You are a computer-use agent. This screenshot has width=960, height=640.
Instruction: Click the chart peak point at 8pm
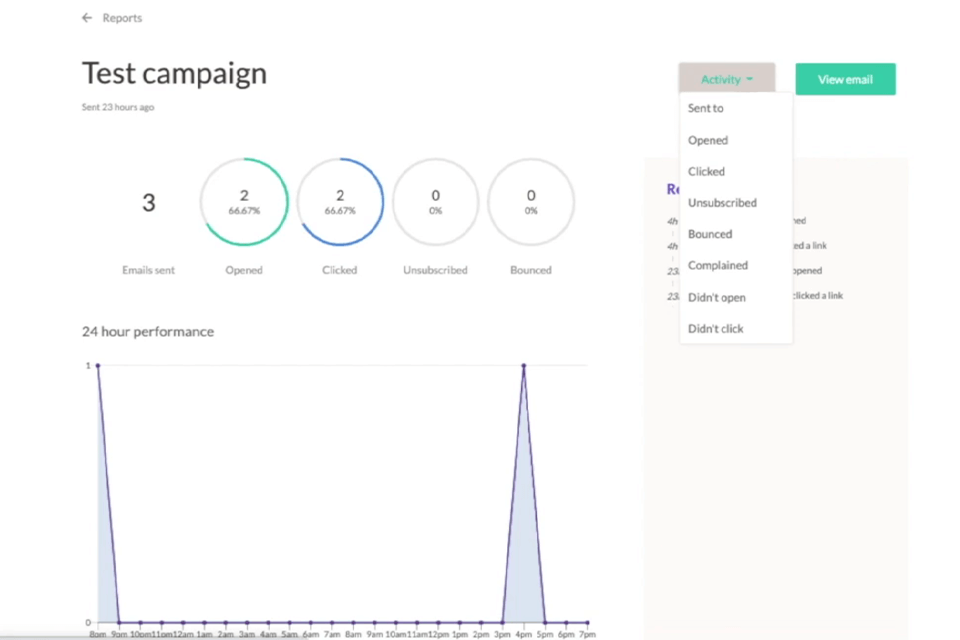pyautogui.click(x=98, y=366)
